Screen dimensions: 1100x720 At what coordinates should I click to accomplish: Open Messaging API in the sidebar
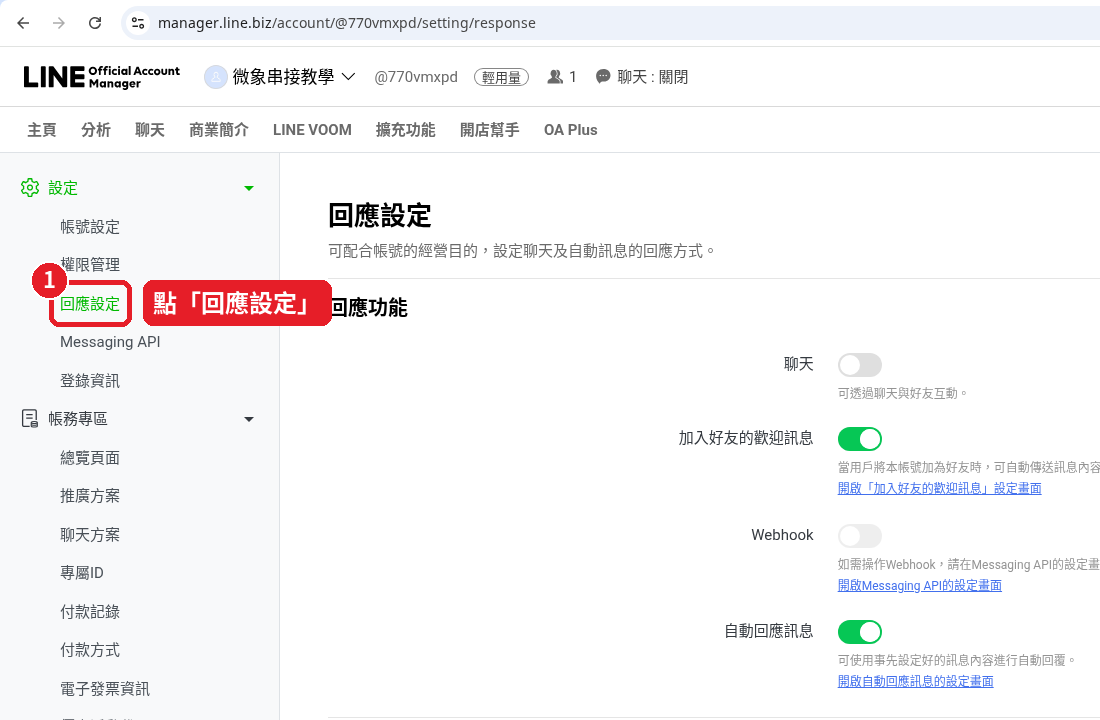coord(110,342)
